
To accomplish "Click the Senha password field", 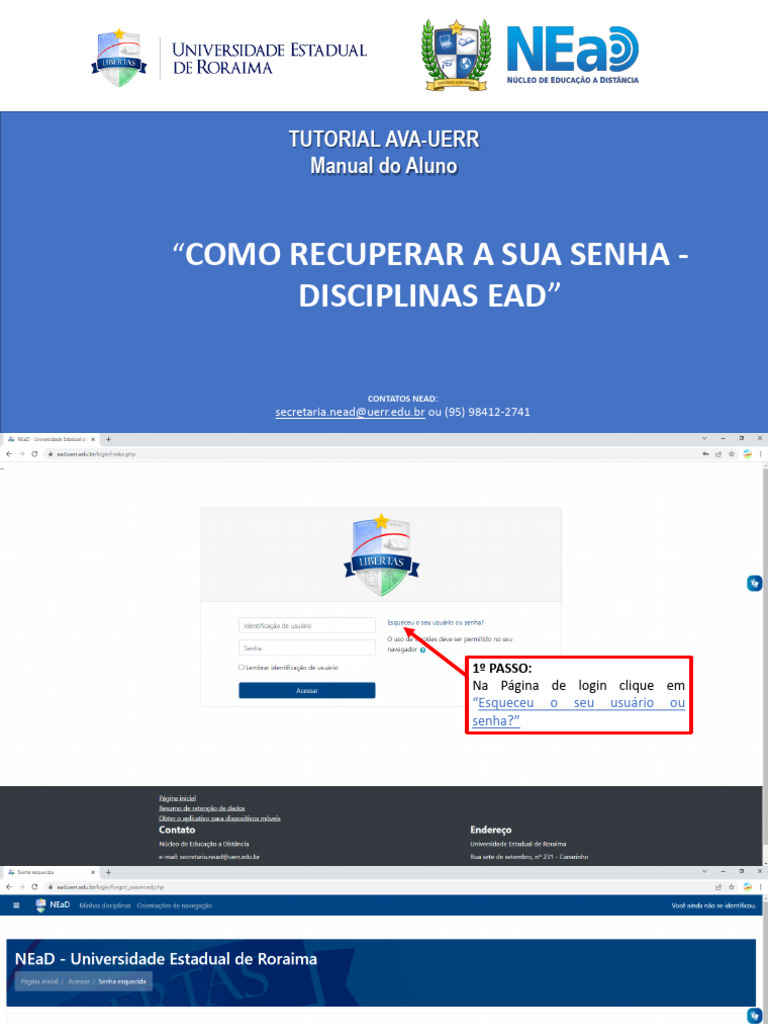I will tap(307, 648).
